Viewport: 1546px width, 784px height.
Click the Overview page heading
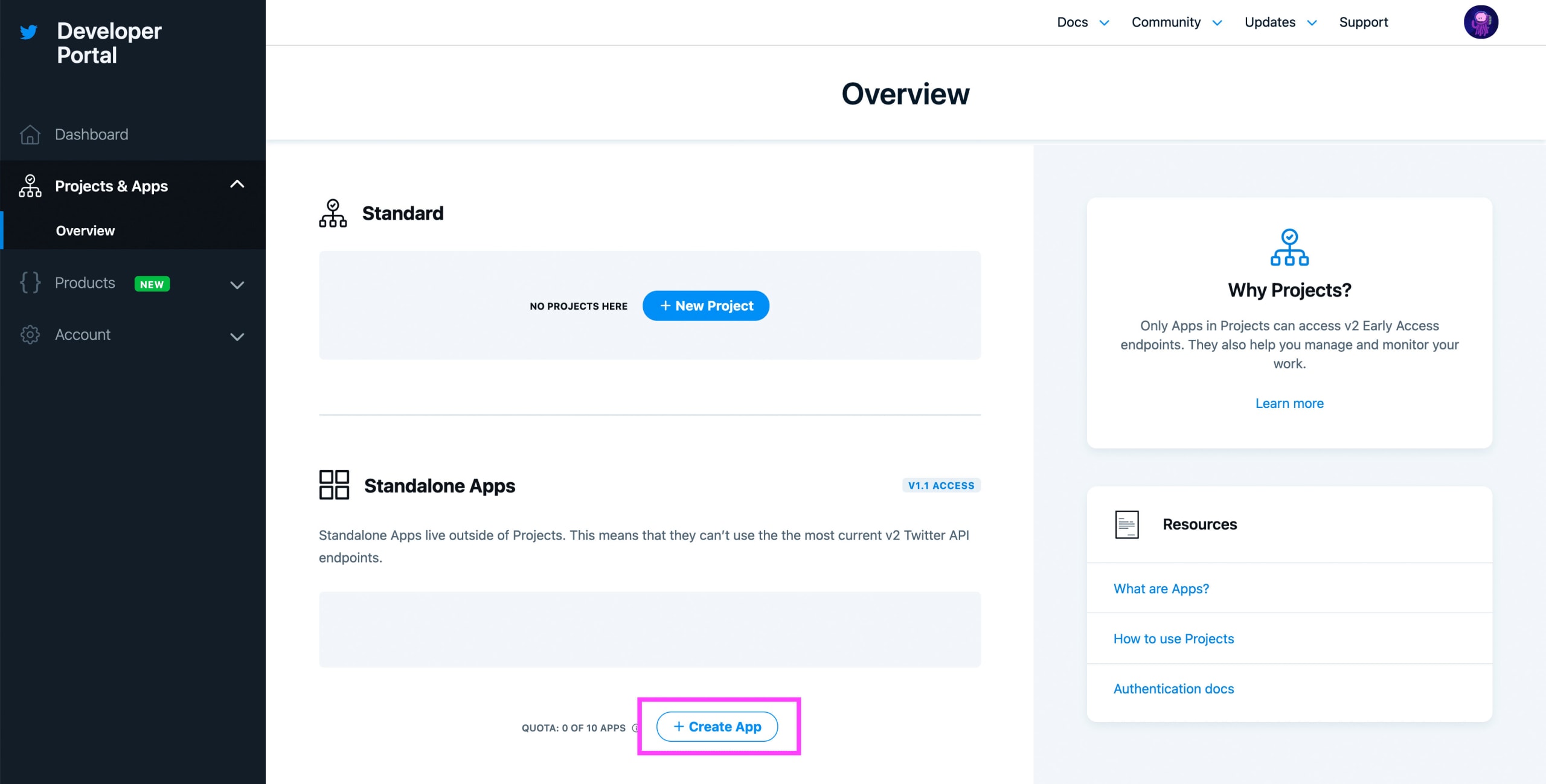coord(905,94)
